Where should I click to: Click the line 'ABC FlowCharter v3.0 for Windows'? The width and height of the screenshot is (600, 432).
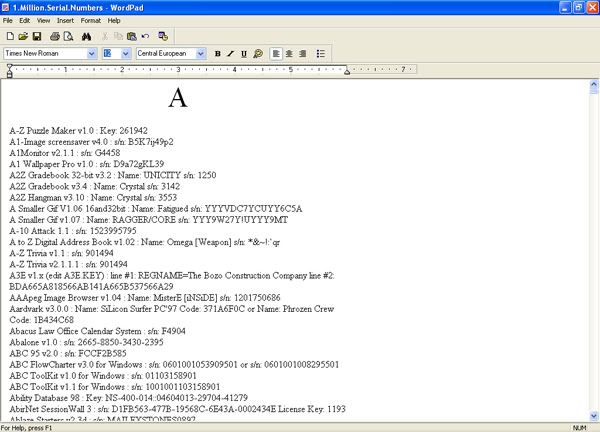[x=174, y=365]
